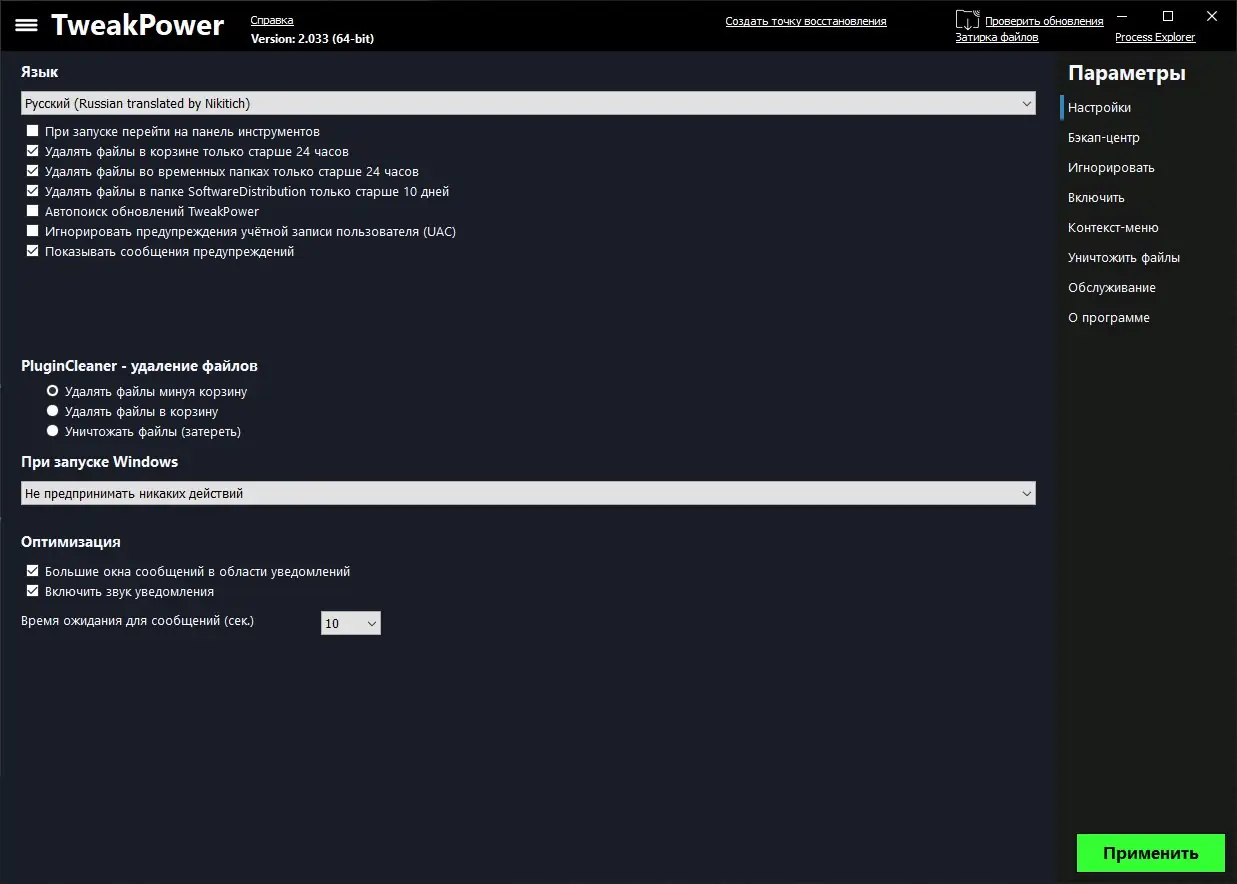Open Бэкап-центр section
This screenshot has height=884, width=1237.
pos(1104,137)
